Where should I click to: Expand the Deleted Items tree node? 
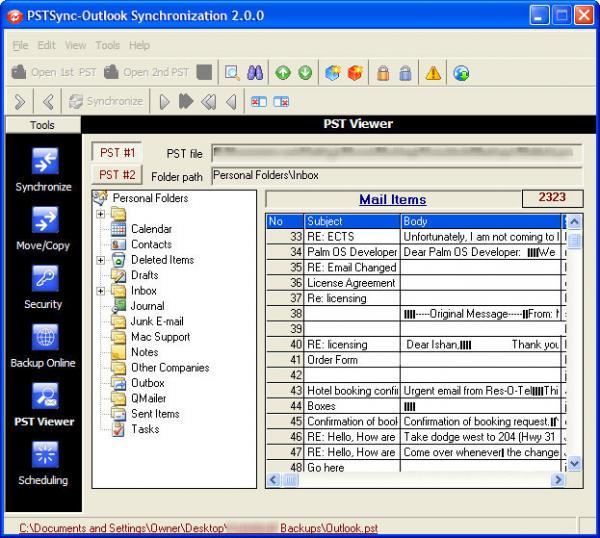101,260
